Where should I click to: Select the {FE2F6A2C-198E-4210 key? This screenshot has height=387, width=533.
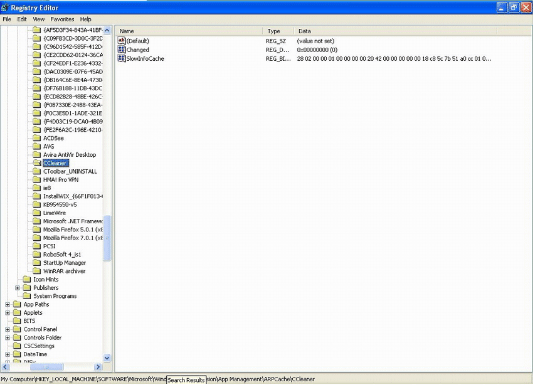73,130
